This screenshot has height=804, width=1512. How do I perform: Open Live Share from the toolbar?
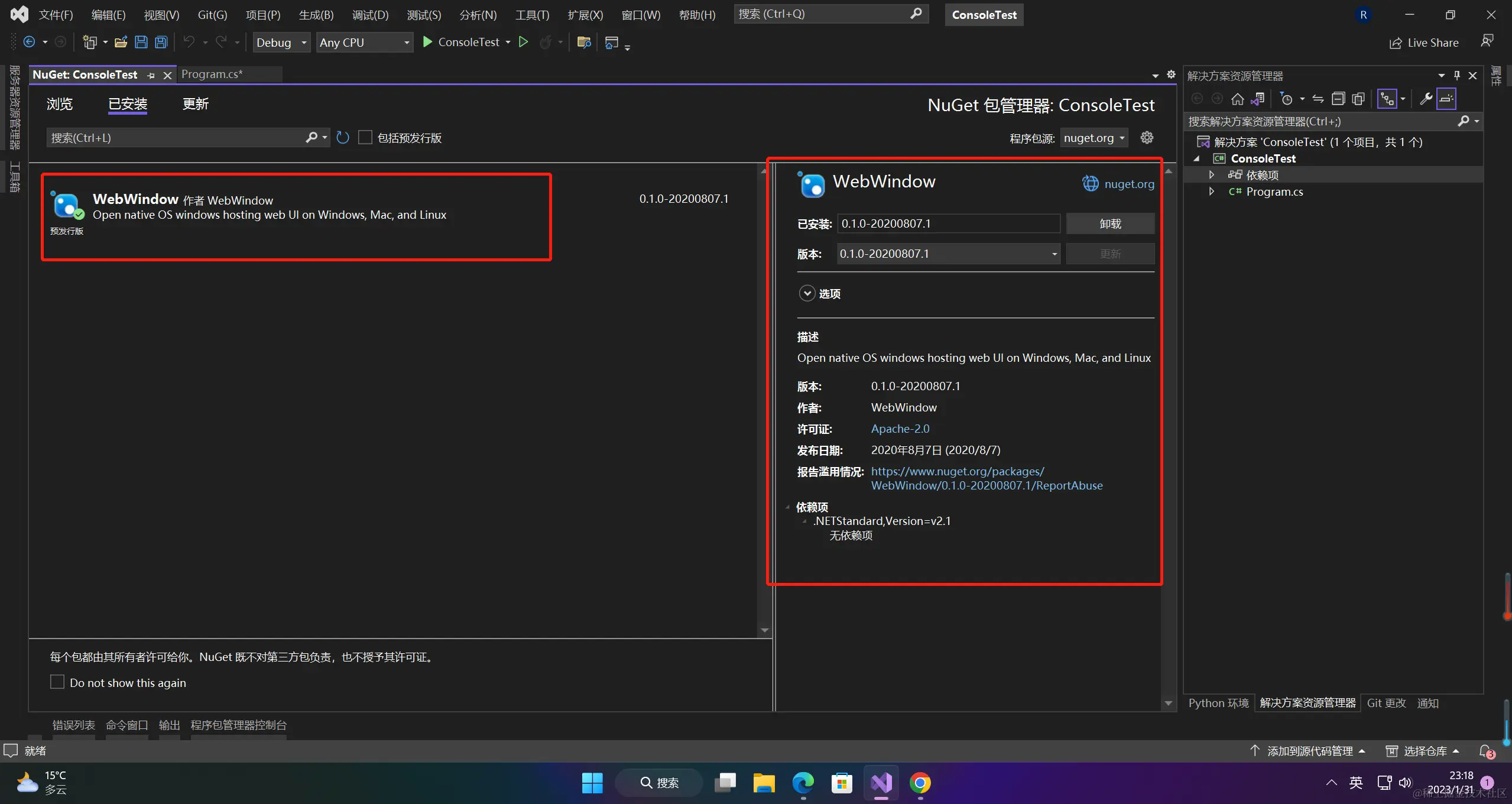tap(1423, 43)
